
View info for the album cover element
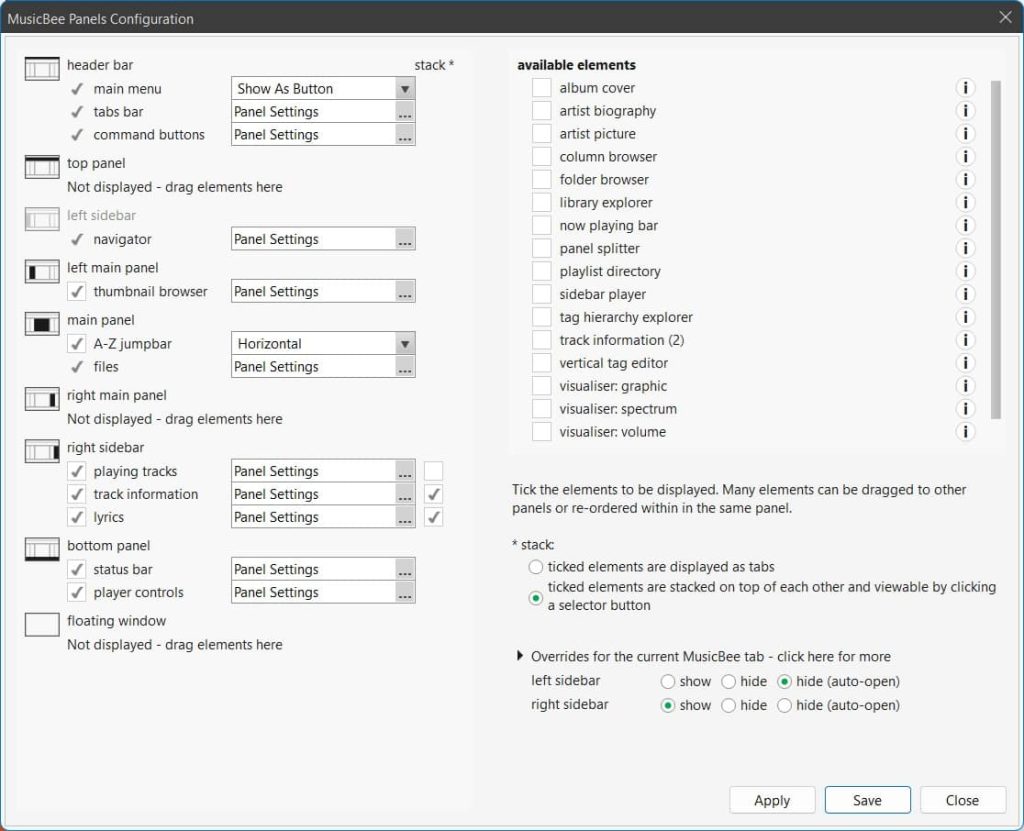[x=965, y=87]
